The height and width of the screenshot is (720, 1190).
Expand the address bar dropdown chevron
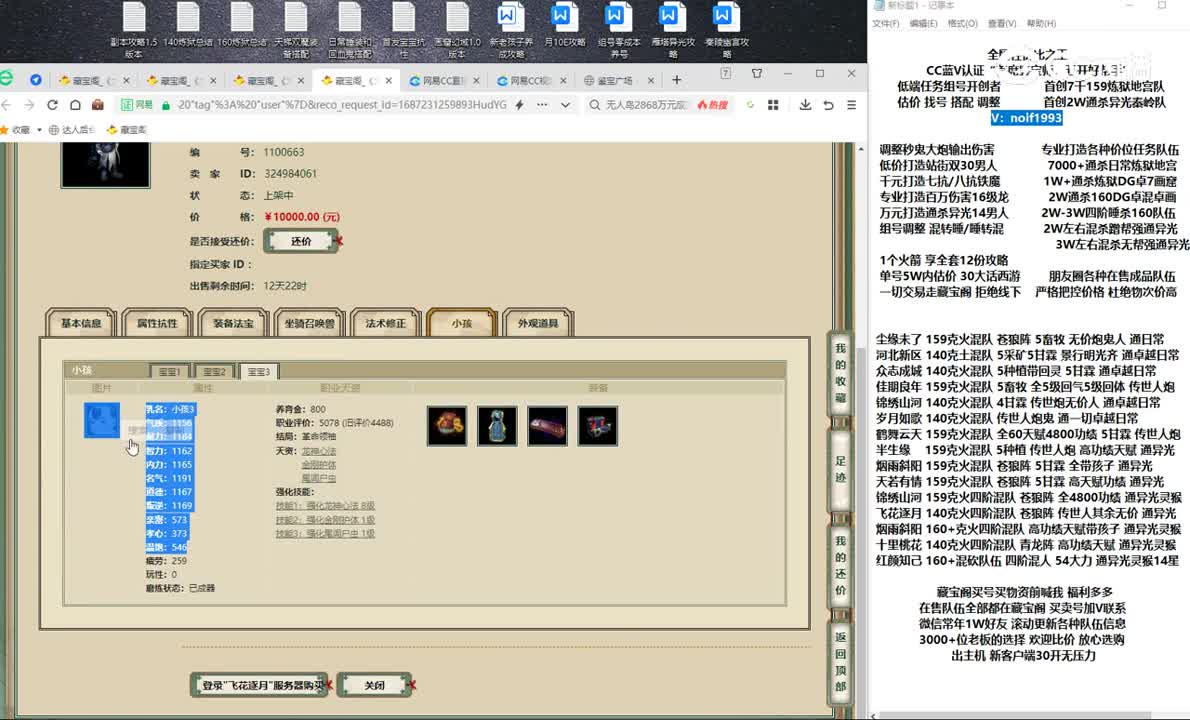pos(566,105)
